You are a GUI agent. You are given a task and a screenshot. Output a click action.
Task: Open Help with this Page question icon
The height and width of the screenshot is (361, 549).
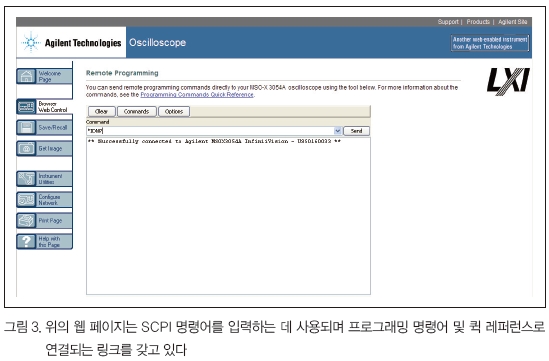(x=26, y=242)
